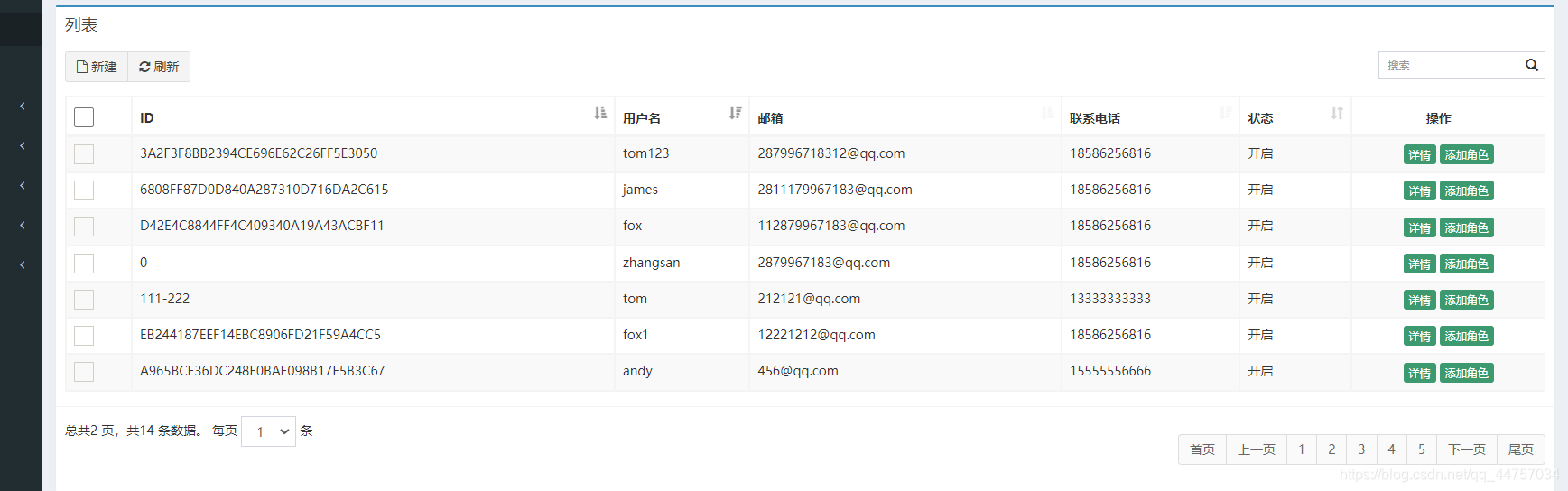Go to 尾页 in pagination
The image size is (1568, 491).
tap(1521, 449)
